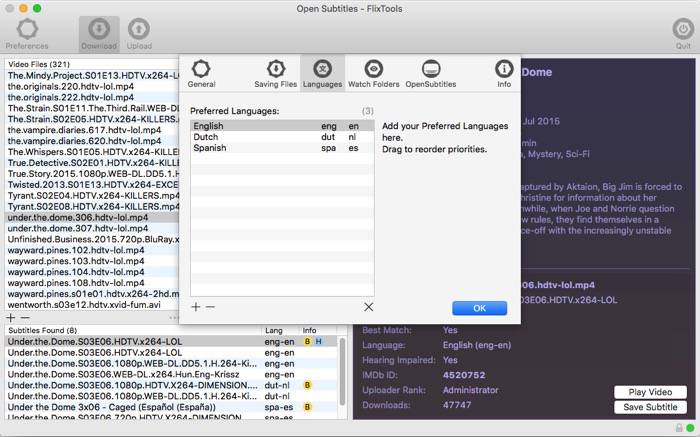700x437 pixels.
Task: Click the IMDb ID 4520752 link
Action: click(x=464, y=375)
